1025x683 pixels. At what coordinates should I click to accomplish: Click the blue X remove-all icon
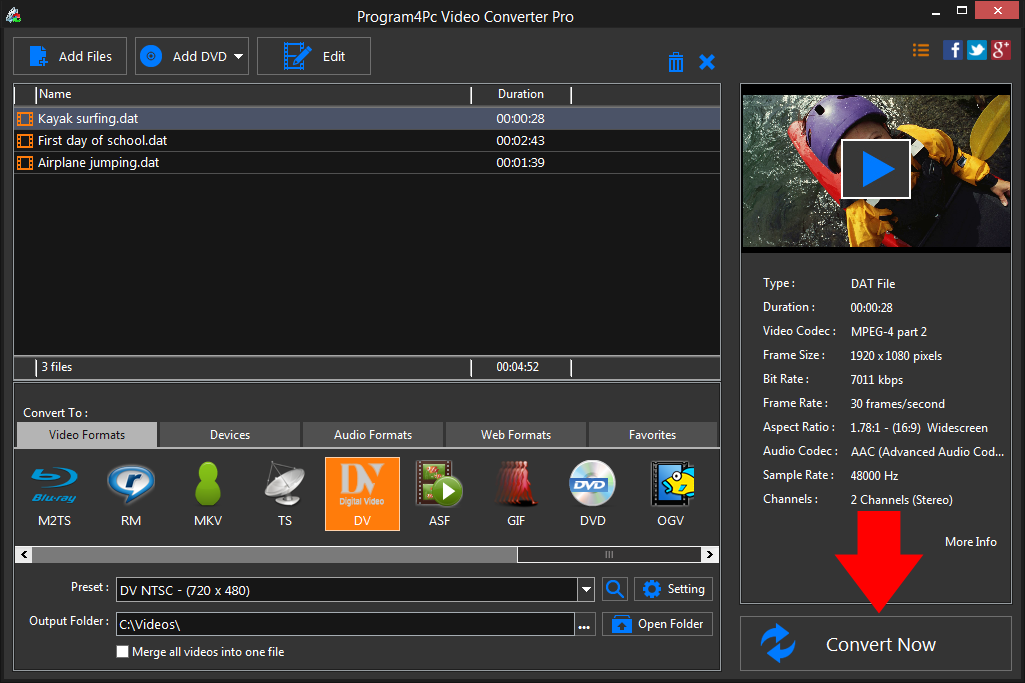pos(707,62)
